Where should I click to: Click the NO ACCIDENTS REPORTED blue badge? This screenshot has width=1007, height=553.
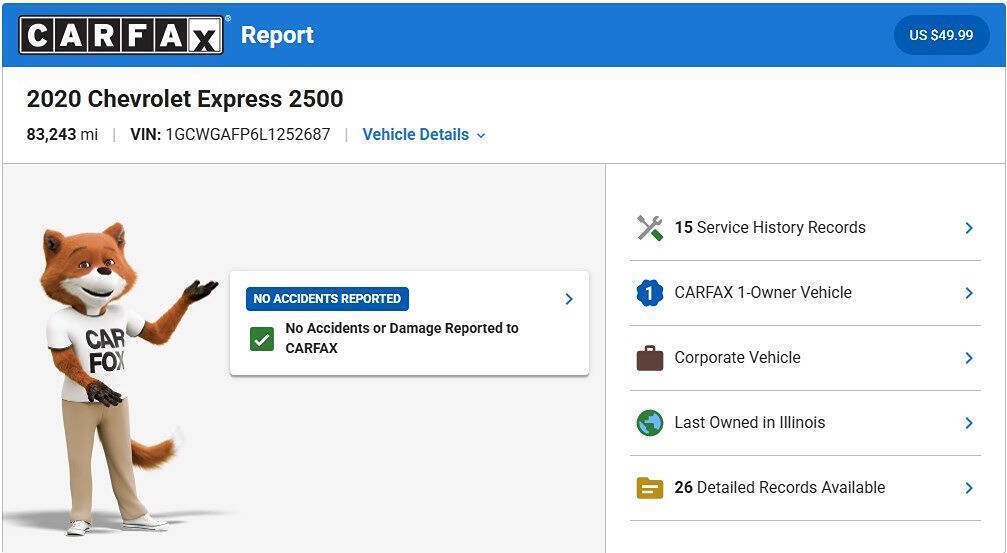point(327,299)
